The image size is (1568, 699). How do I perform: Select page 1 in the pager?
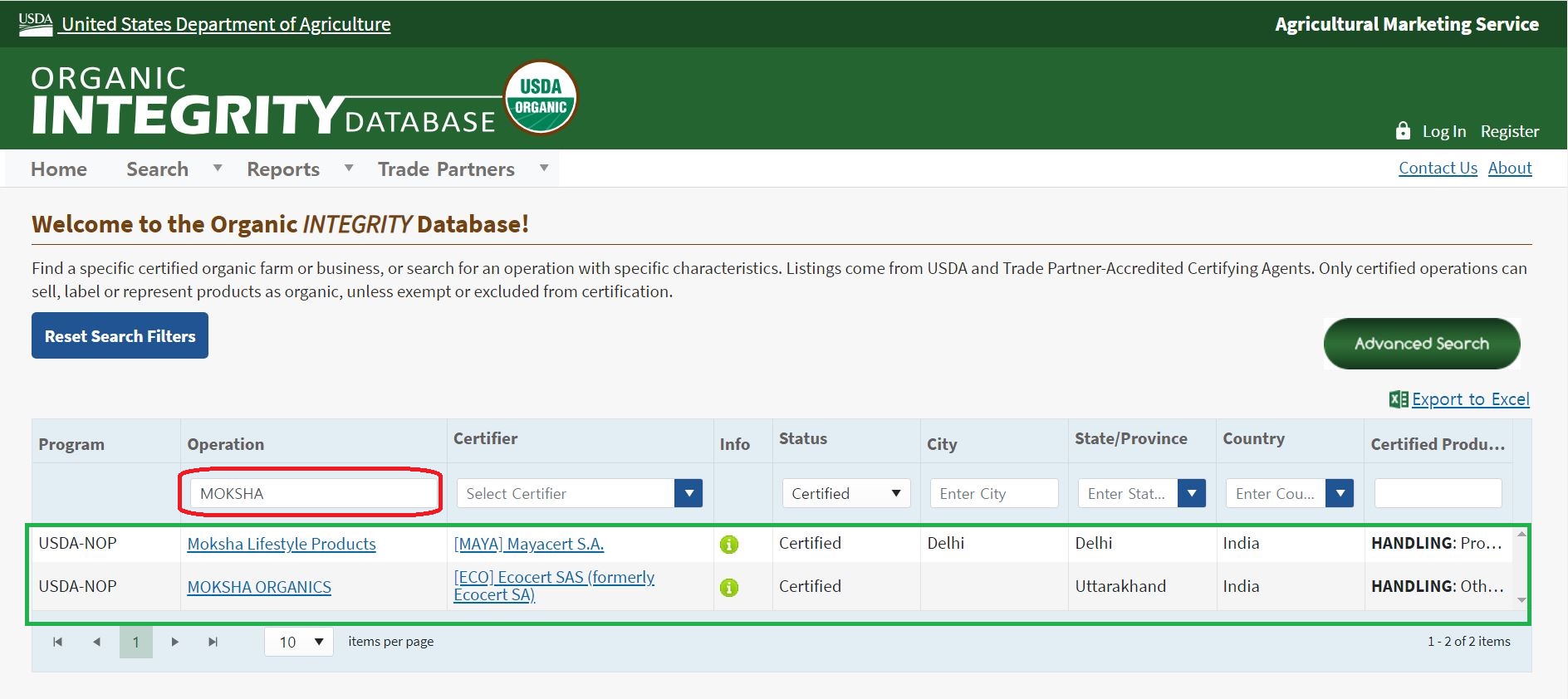click(x=136, y=642)
